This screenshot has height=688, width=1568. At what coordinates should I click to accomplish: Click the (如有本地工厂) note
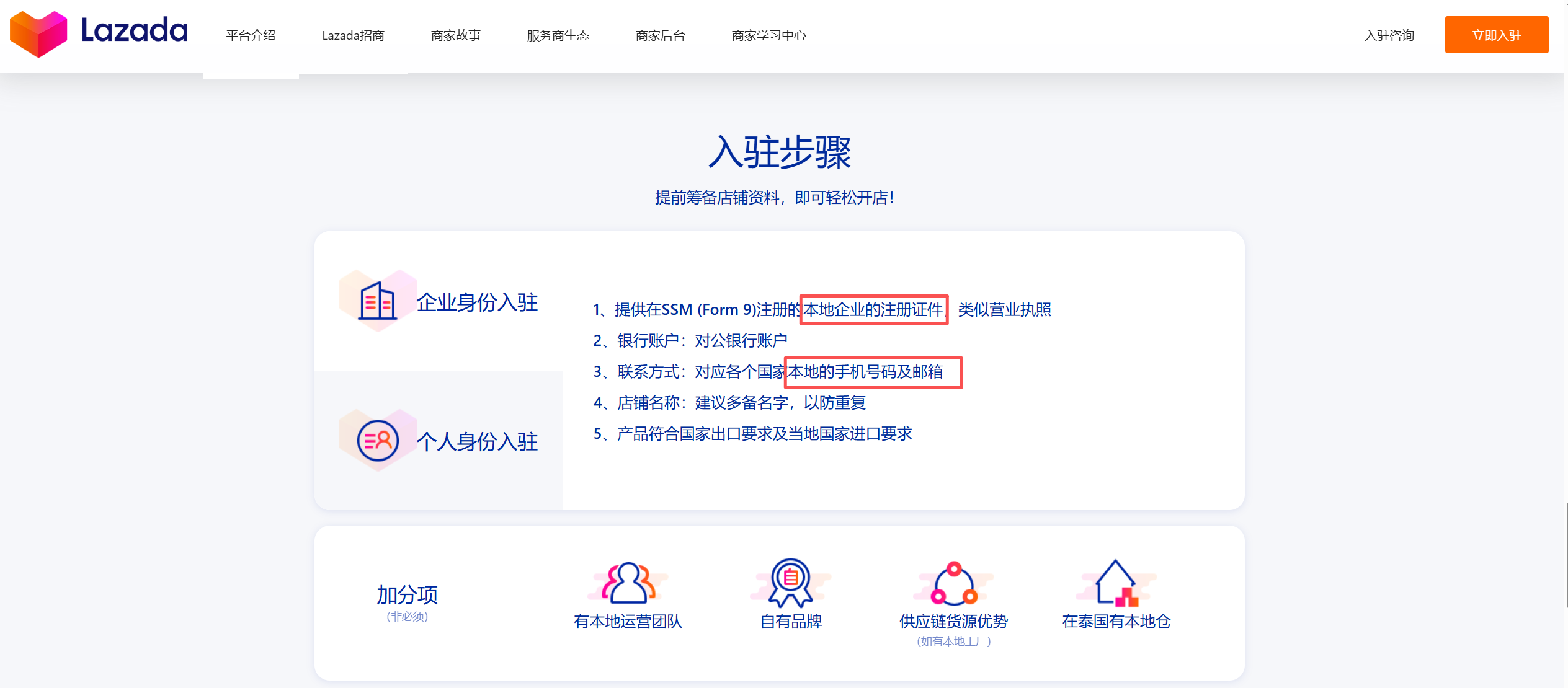pyautogui.click(x=954, y=641)
